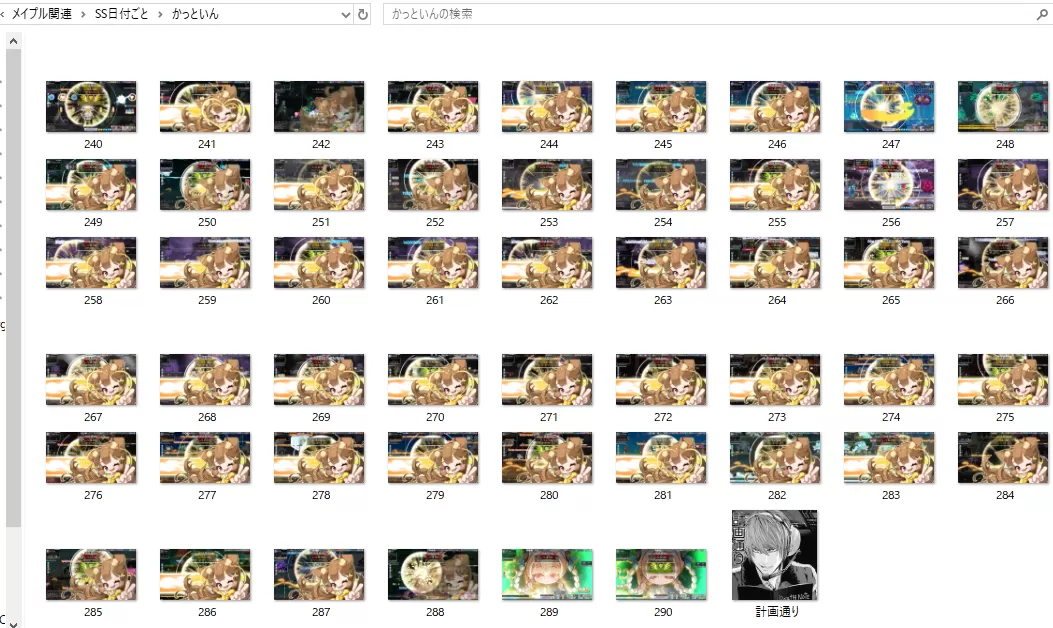The width and height of the screenshot is (1053, 628).
Task: Choose the image named 258
Action: (x=91, y=263)
